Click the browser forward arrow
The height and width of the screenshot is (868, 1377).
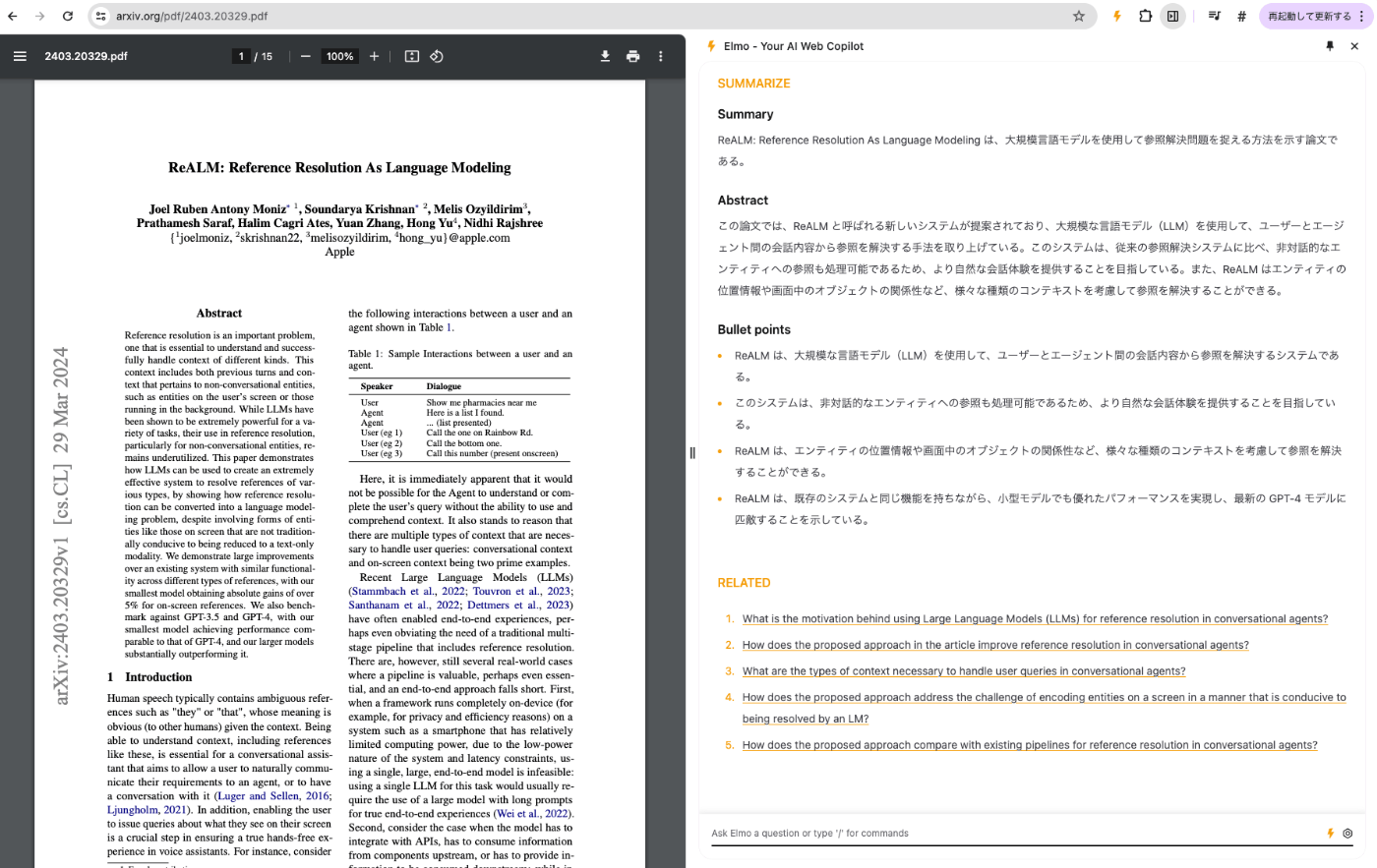(x=40, y=16)
